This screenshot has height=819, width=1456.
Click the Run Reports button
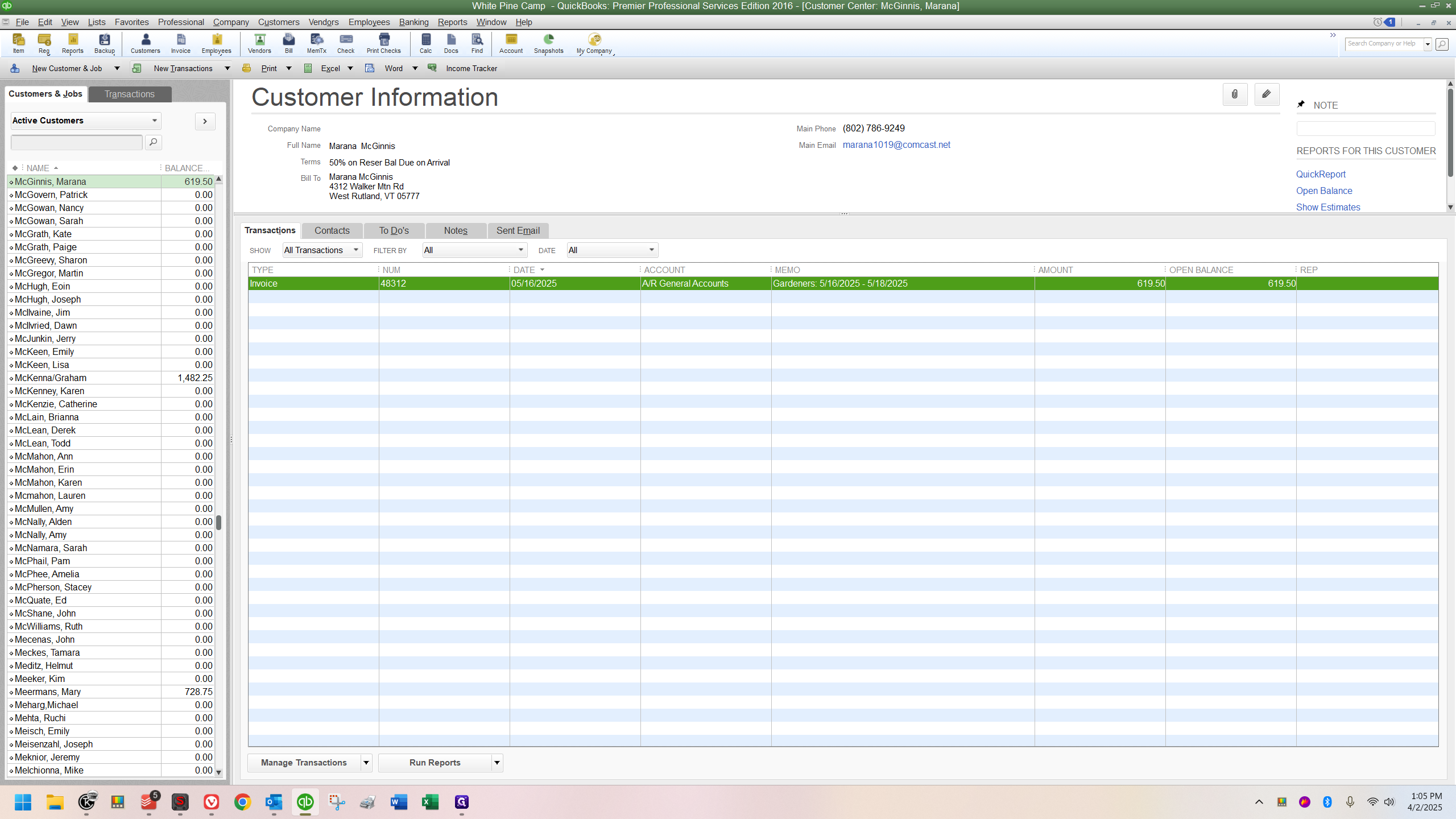[435, 763]
